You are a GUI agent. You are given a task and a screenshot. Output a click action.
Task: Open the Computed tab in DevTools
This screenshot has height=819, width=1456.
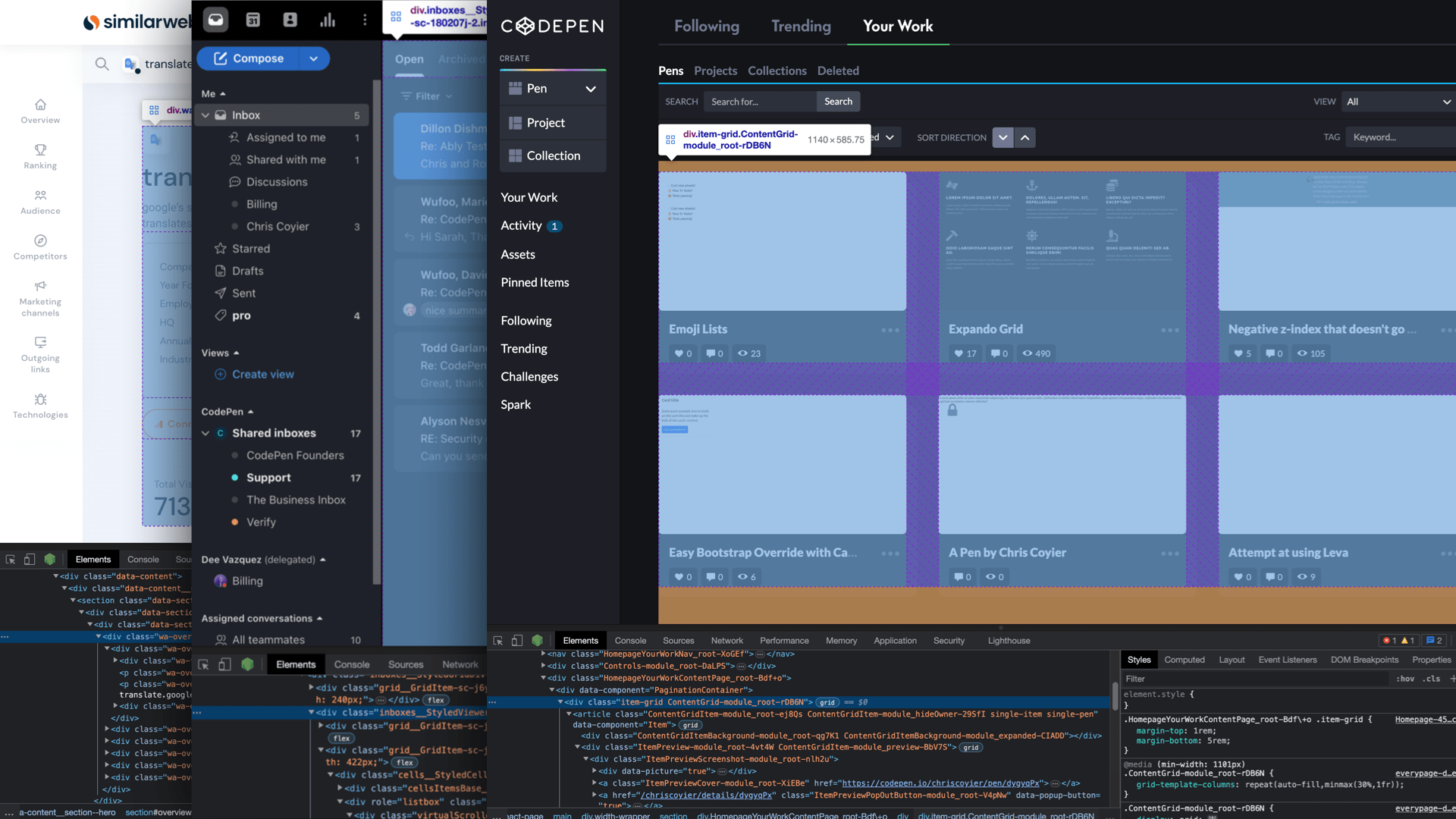click(1184, 660)
